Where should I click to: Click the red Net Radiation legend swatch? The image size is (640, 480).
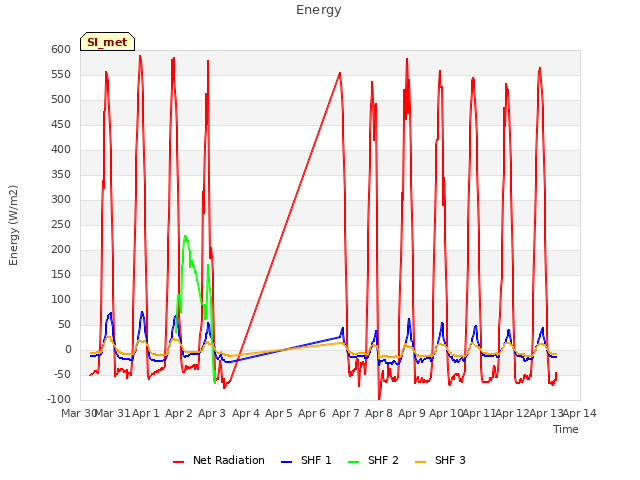point(178,462)
